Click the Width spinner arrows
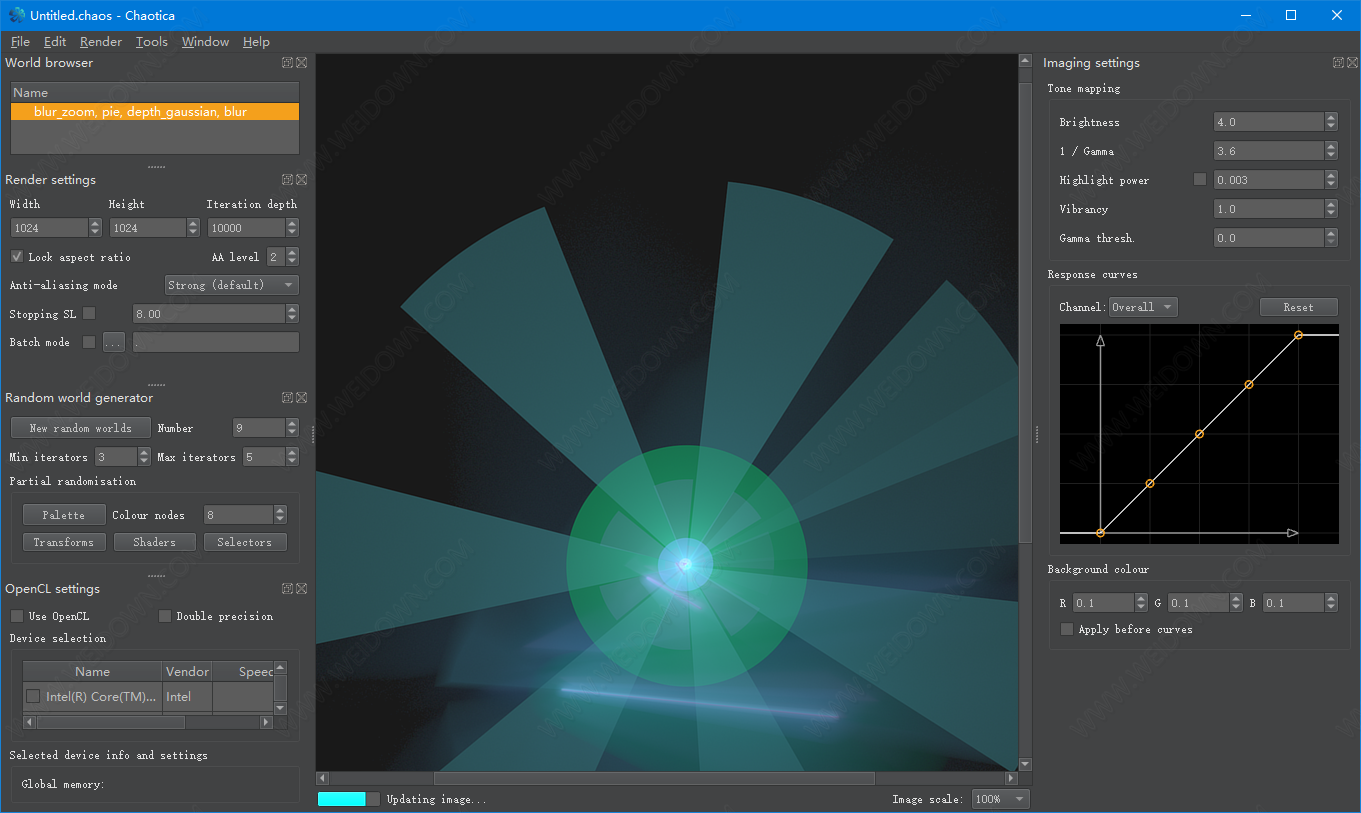The height and width of the screenshot is (813, 1361). [95, 228]
